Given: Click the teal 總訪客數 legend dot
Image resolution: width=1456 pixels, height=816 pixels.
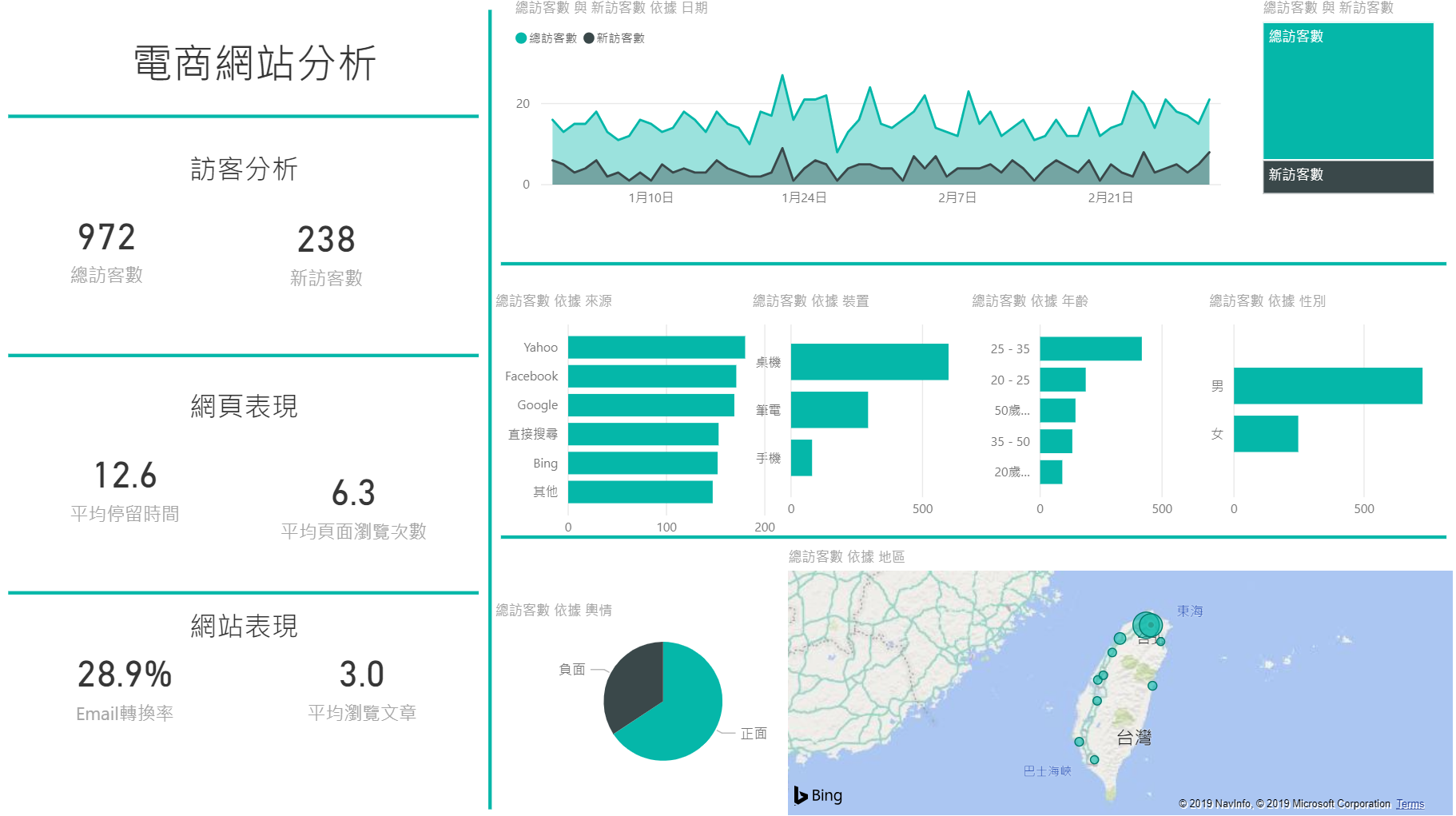Looking at the screenshot, I should point(521,38).
